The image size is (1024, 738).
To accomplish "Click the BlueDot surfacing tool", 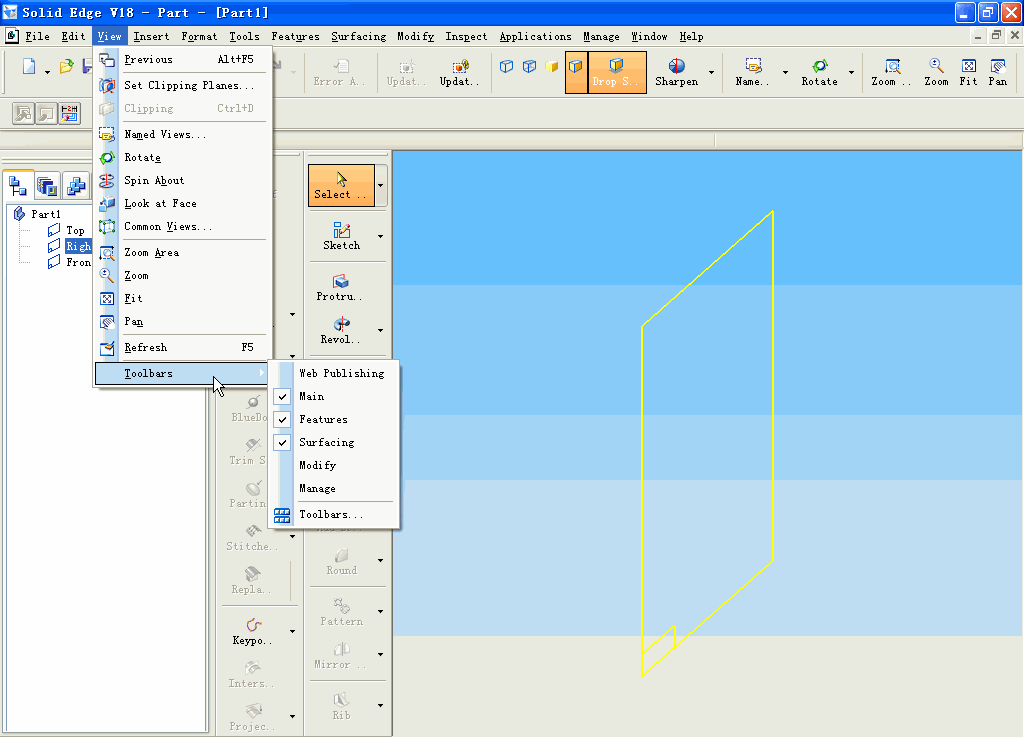I will pos(249,409).
